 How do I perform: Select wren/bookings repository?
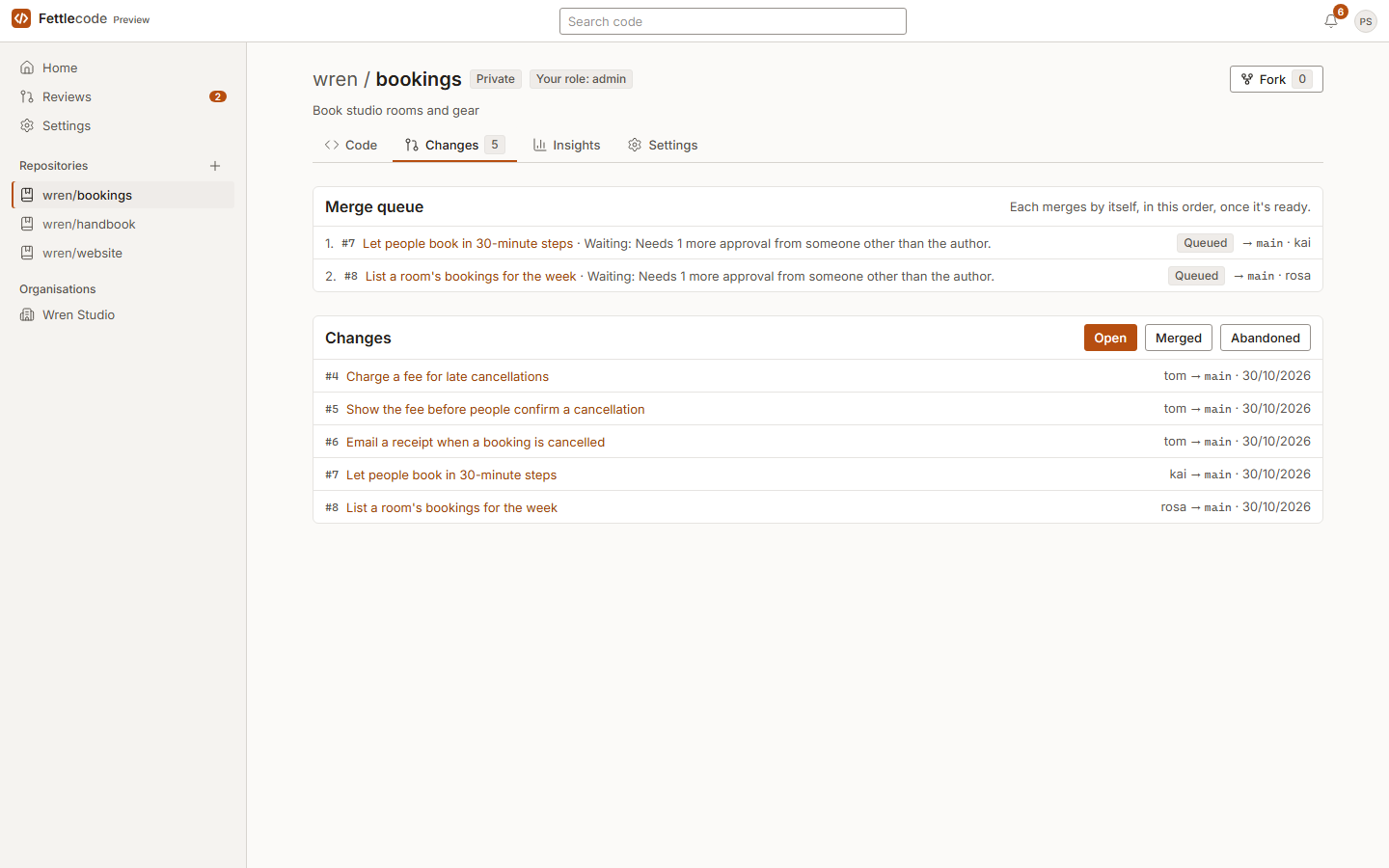(123, 195)
